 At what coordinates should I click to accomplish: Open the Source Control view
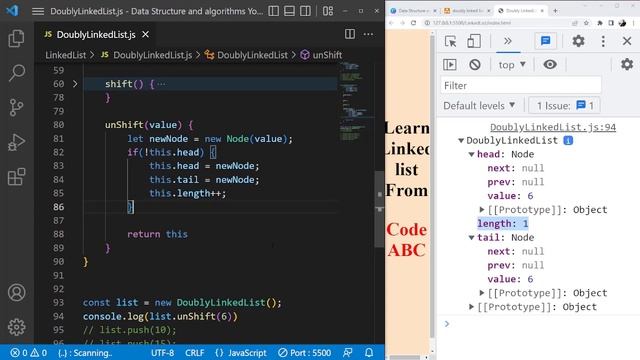point(16,108)
